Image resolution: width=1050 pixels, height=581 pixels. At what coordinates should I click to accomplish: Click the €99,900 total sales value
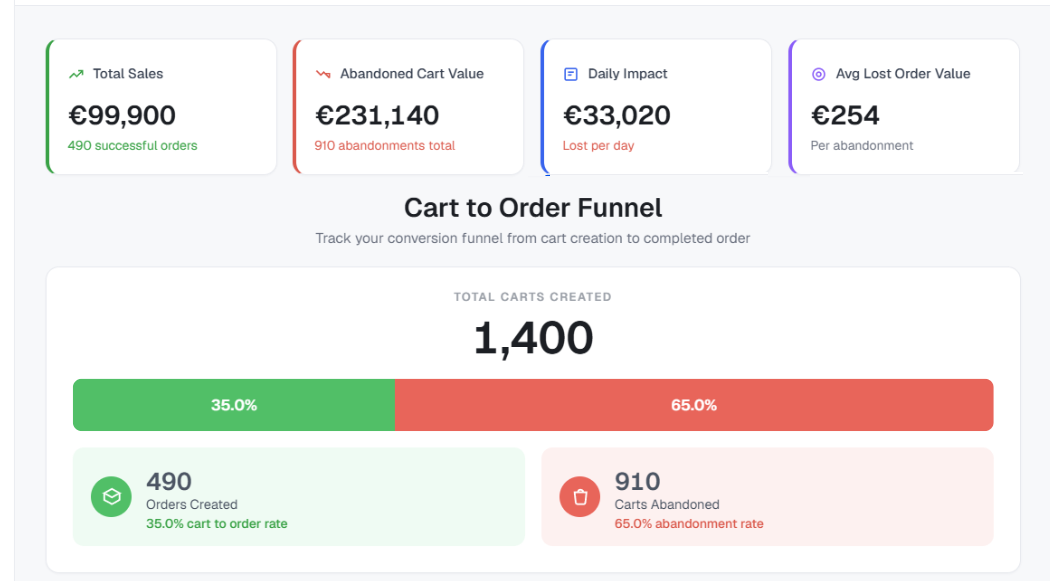[122, 115]
